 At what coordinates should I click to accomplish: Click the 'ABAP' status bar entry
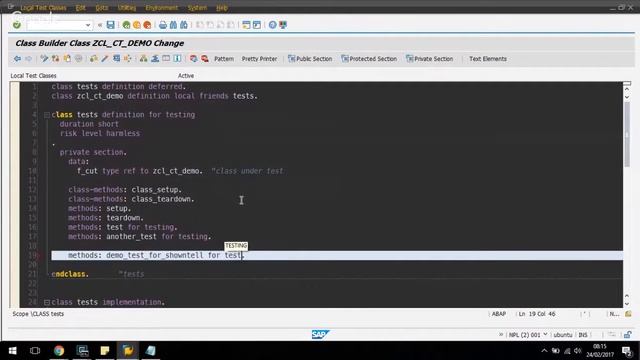click(x=499, y=314)
